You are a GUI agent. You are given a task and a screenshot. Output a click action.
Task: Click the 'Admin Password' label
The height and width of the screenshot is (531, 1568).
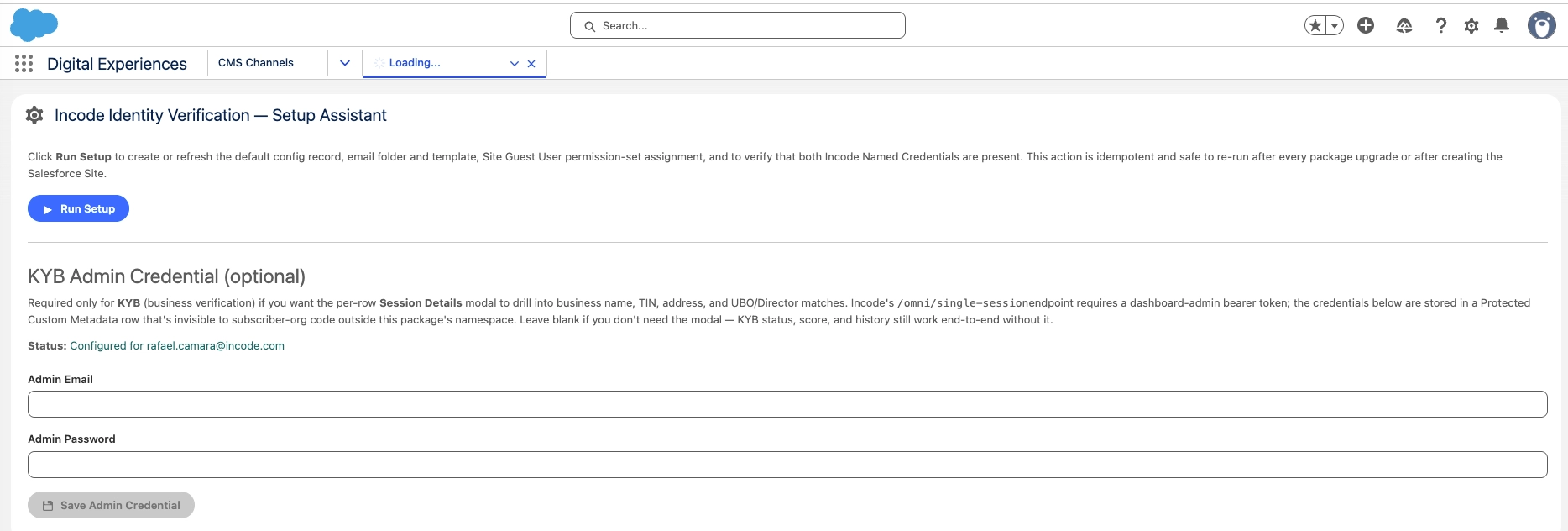tap(71, 439)
